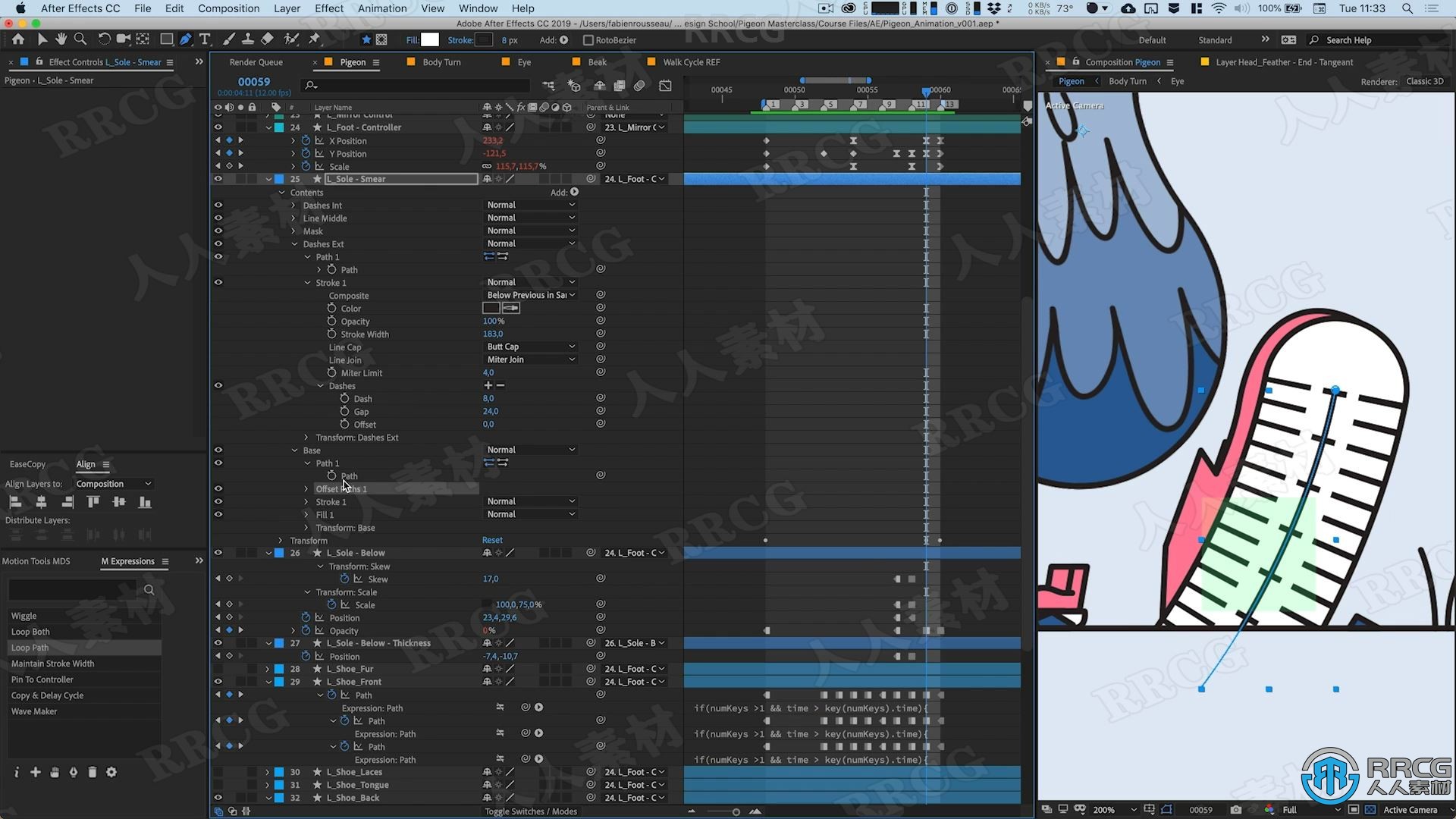This screenshot has width=1456, height=819.
Task: Click the RotoBeizer tool button
Action: pos(589,40)
